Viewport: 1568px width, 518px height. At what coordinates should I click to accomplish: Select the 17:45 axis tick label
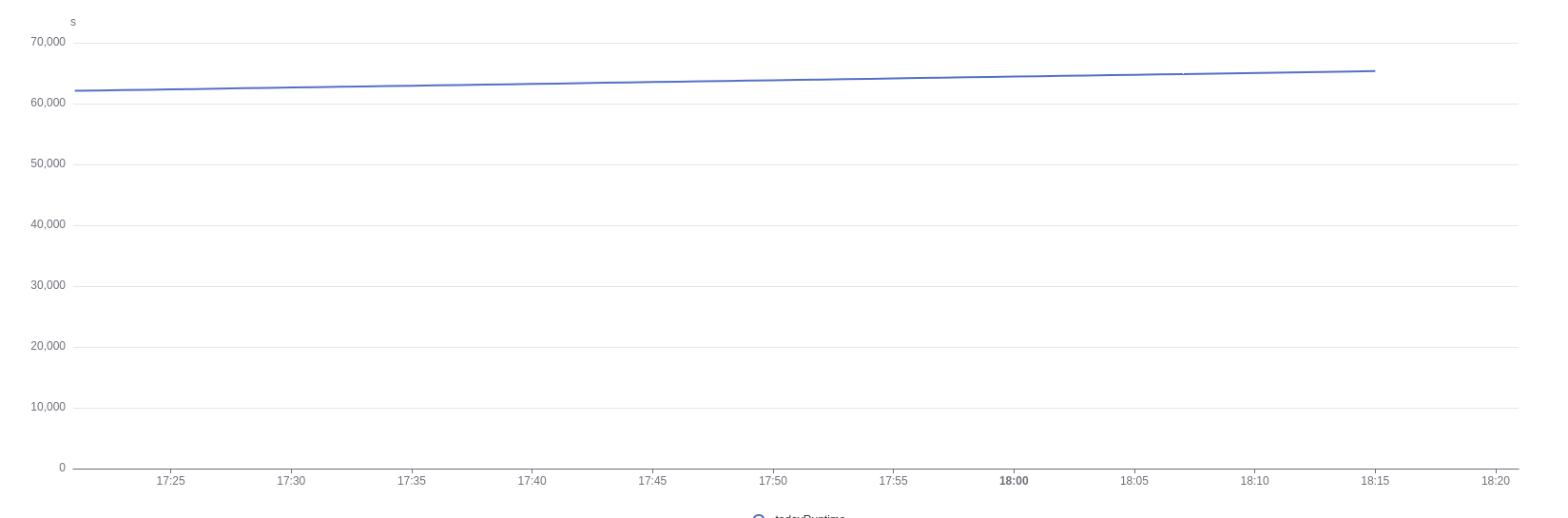[652, 481]
